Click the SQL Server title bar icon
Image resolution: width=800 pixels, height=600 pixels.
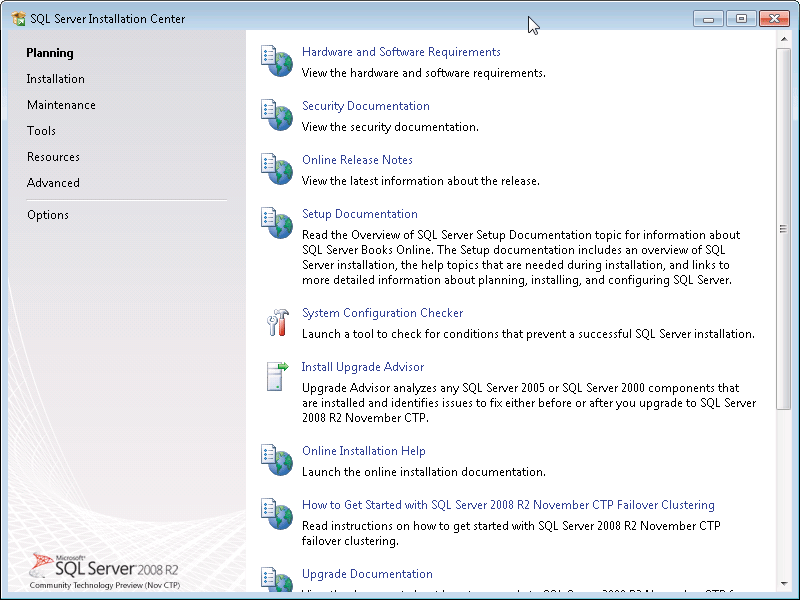tap(18, 19)
